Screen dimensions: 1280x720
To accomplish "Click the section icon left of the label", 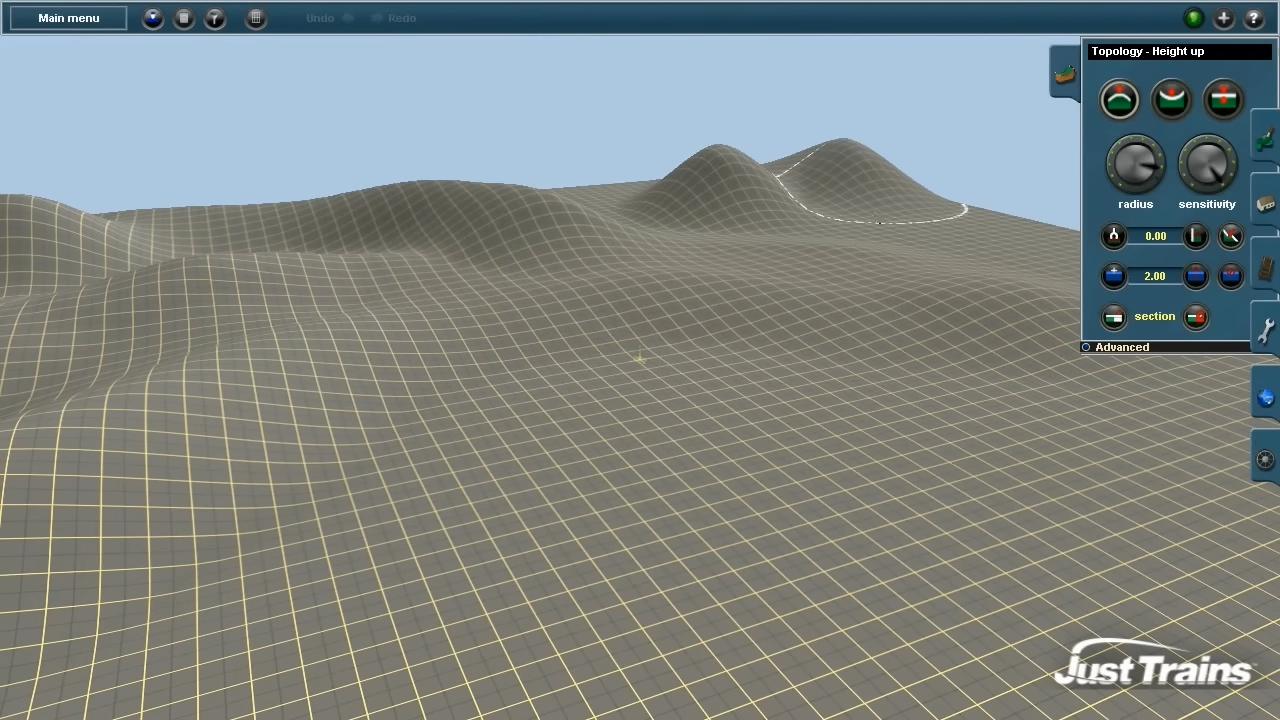I will tap(1113, 318).
